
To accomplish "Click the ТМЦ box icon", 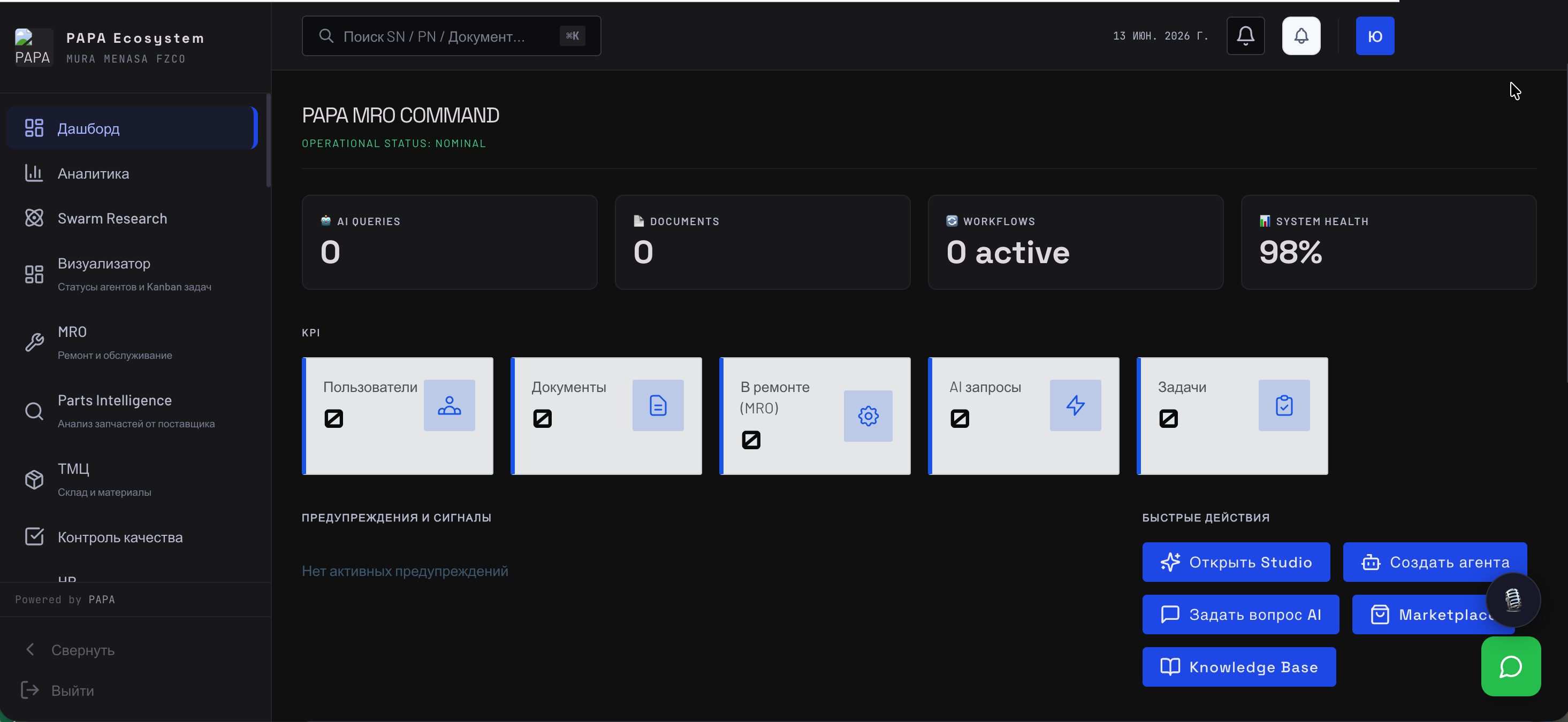I will pyautogui.click(x=34, y=479).
